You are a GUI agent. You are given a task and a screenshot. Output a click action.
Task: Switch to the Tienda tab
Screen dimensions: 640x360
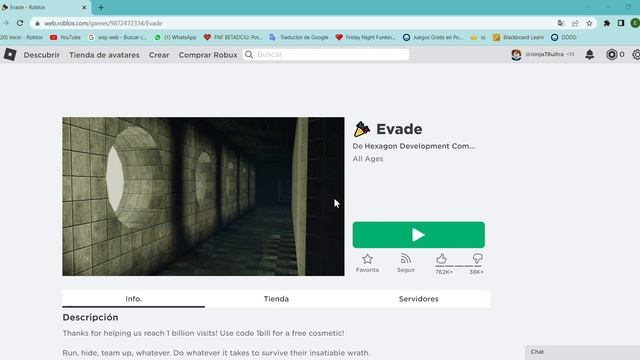coord(276,299)
